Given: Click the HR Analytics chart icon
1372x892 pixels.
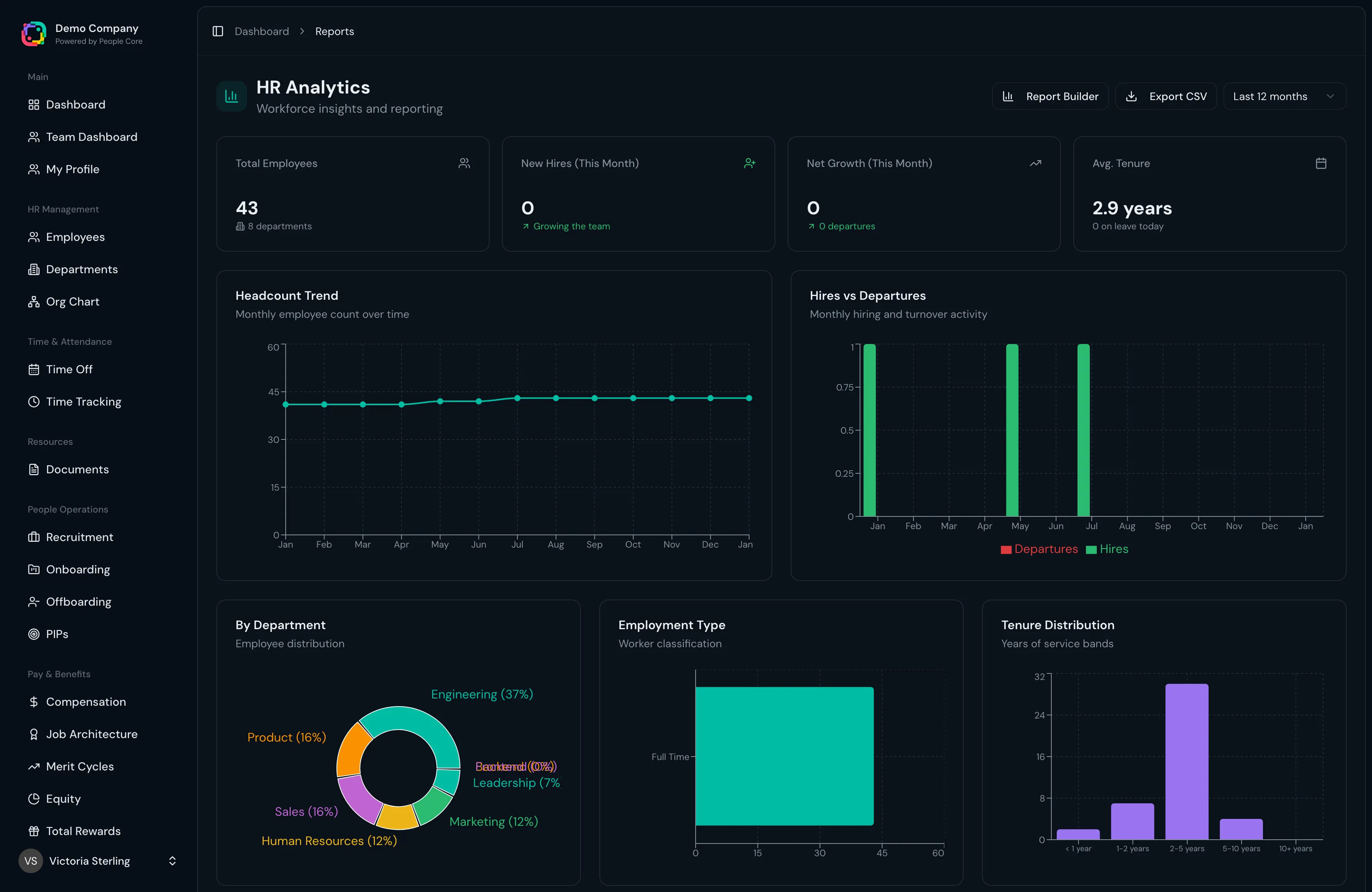Looking at the screenshot, I should (x=231, y=96).
